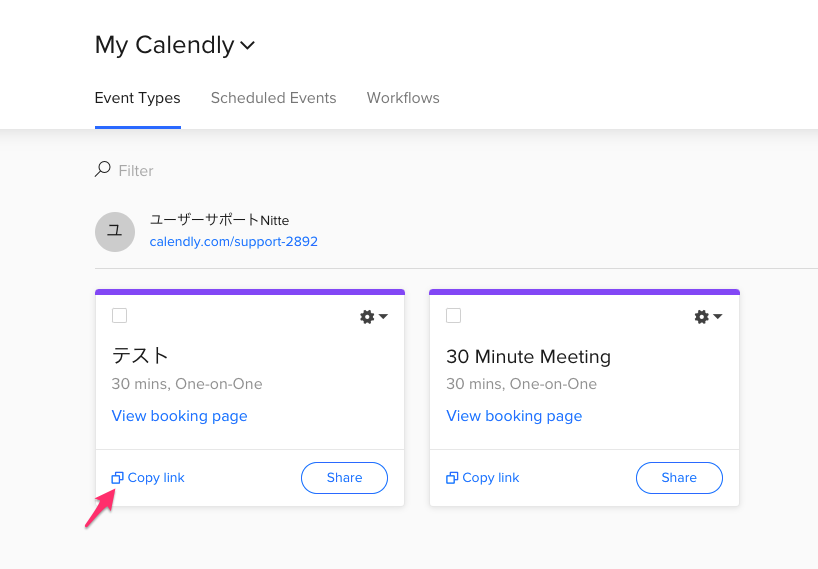The height and width of the screenshot is (569, 818).
Task: Click copy icon on テスト card
Action: pyautogui.click(x=117, y=478)
